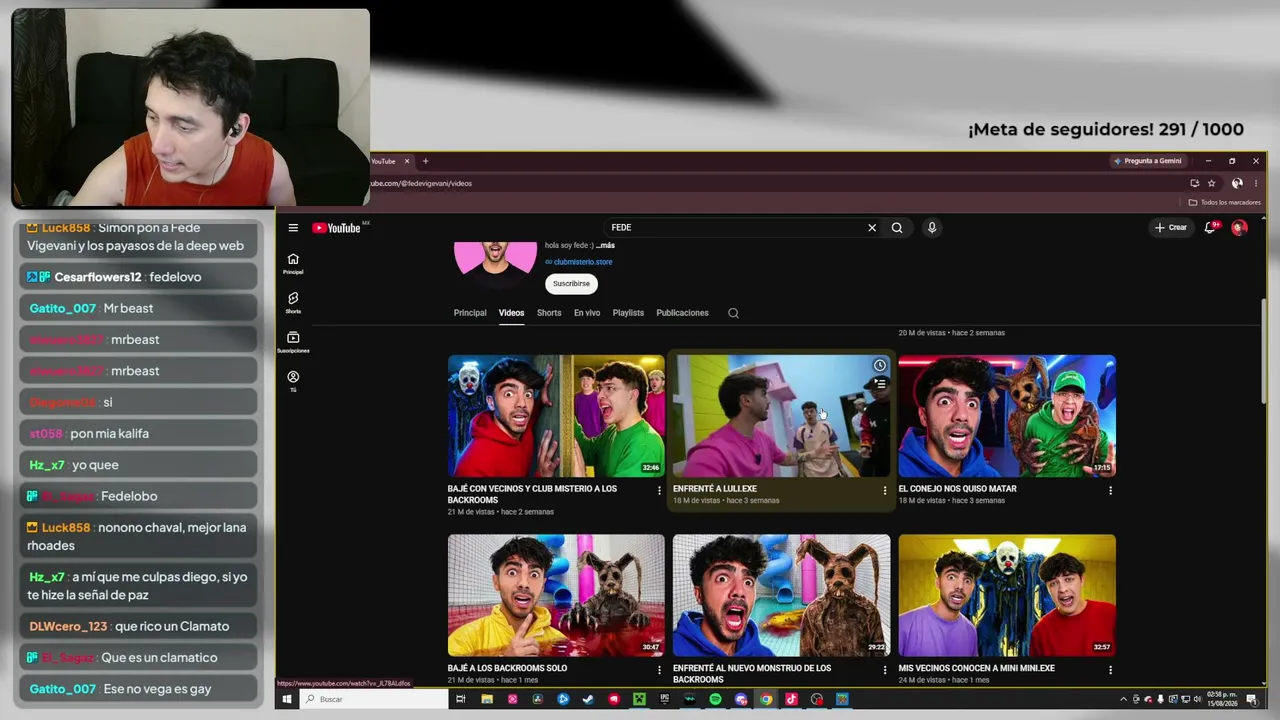The height and width of the screenshot is (720, 1280).
Task: Switch to the Shorts channel tab
Action: point(549,313)
